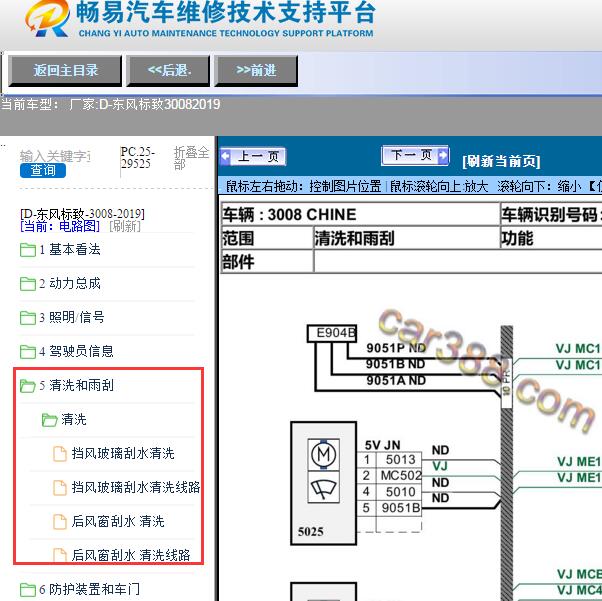The image size is (602, 601).
Task: Click wire label 9051B ND
Action: tap(395, 364)
